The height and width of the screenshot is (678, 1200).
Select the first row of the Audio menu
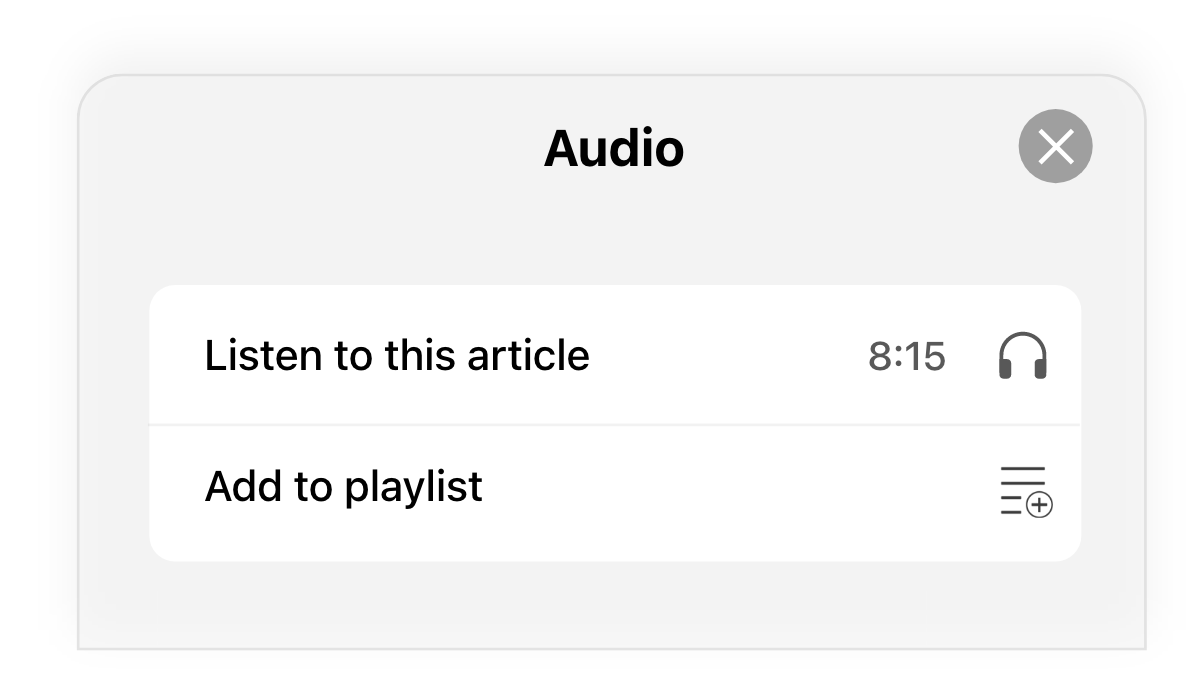tap(615, 355)
